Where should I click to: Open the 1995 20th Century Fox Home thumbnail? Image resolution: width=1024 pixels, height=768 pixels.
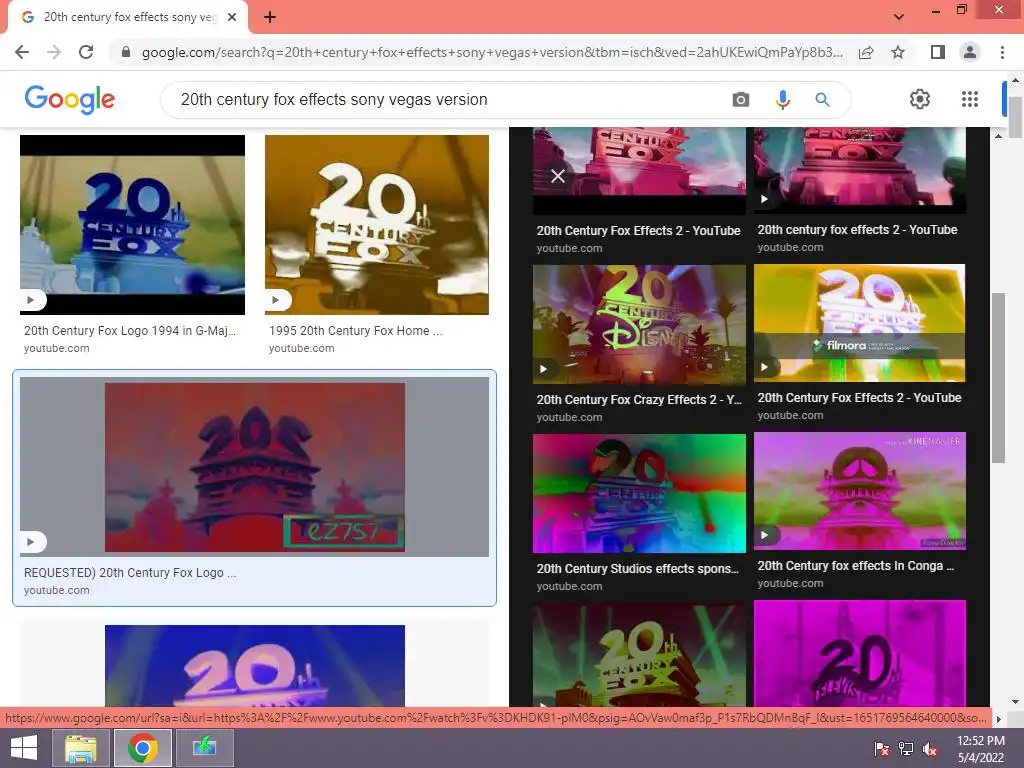tap(377, 225)
